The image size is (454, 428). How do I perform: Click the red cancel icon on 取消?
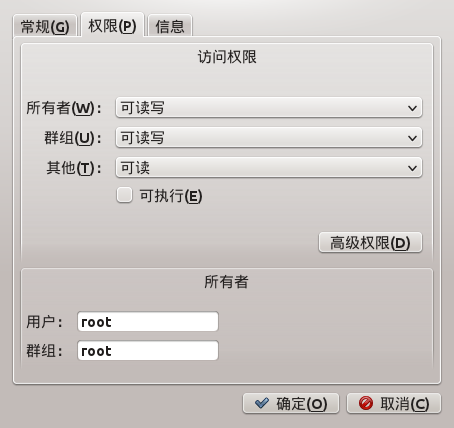(366, 403)
